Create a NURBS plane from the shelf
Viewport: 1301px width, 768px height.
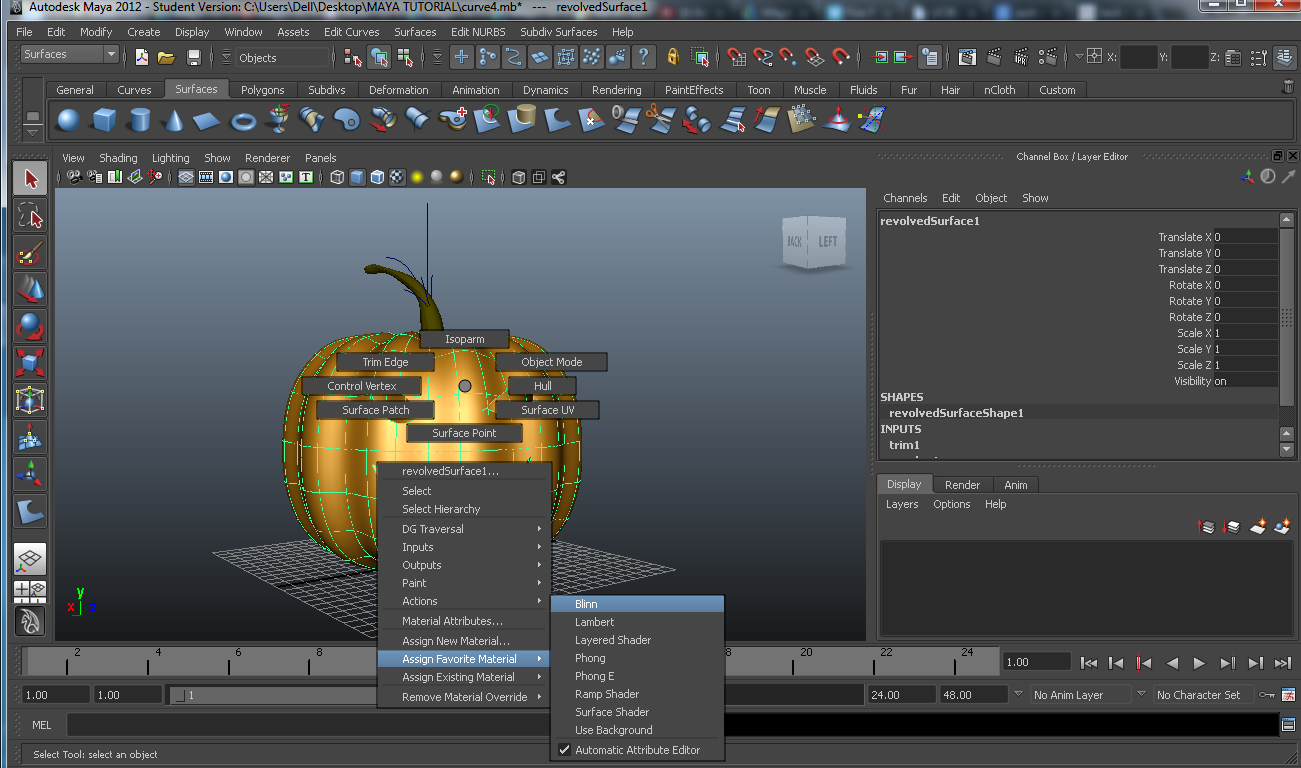point(207,121)
